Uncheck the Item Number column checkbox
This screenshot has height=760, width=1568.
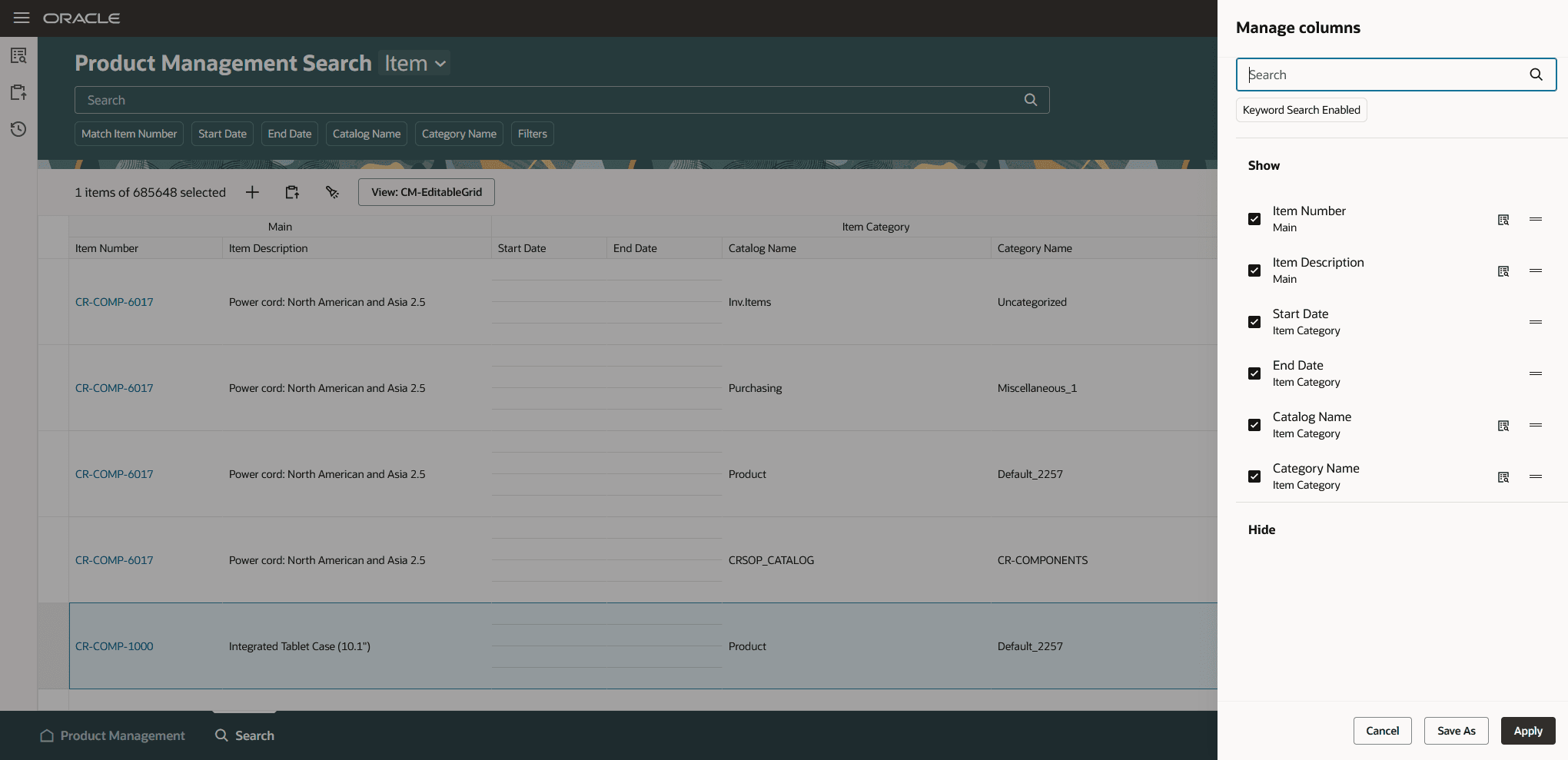click(1254, 219)
